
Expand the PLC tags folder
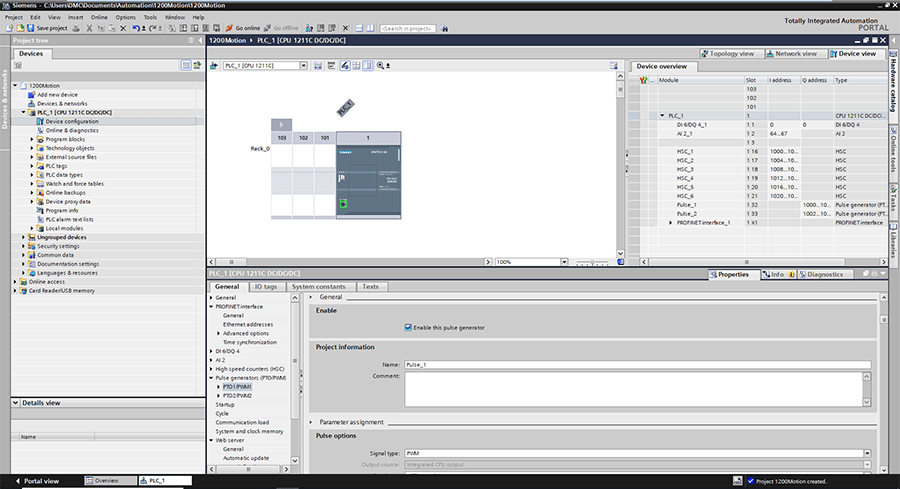32,166
